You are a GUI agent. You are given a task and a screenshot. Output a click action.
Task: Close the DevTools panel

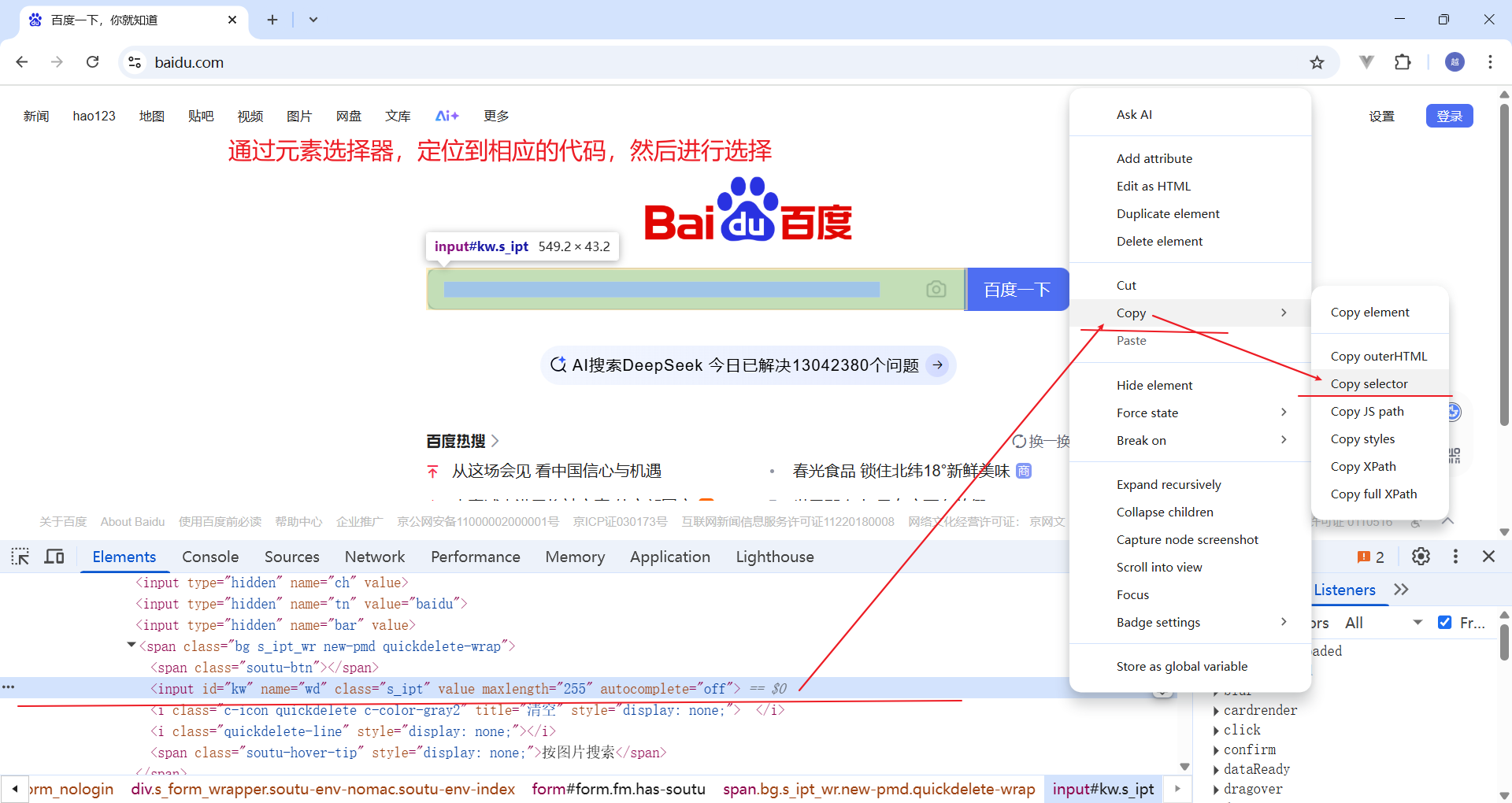click(1488, 557)
